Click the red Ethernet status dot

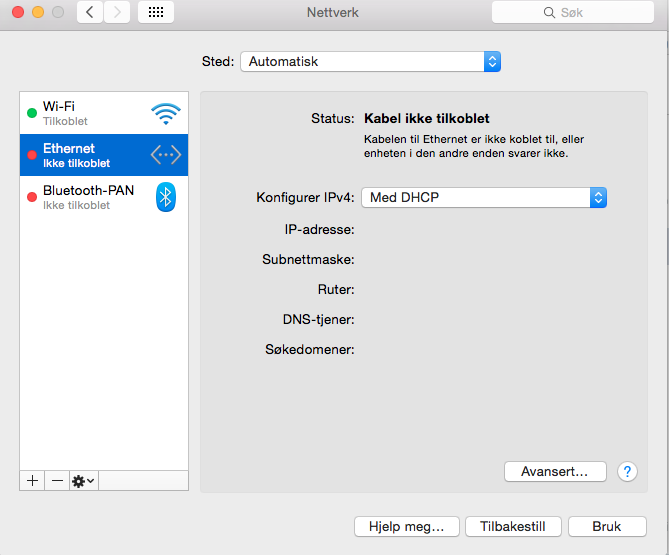32,155
